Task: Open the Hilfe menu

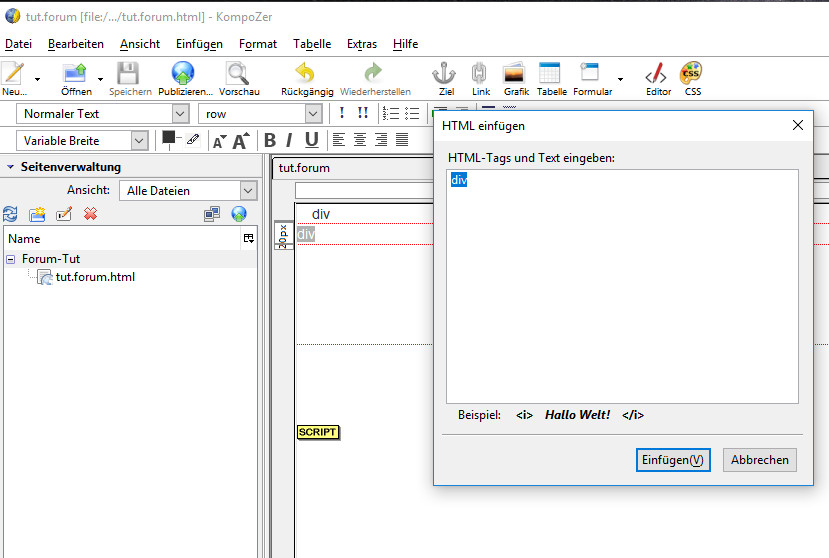Action: [x=406, y=44]
